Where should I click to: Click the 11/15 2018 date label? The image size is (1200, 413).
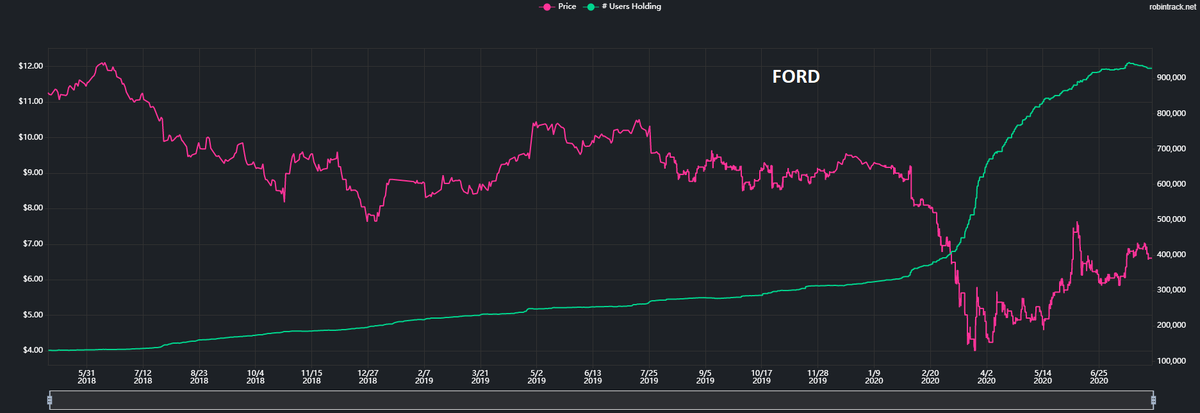click(312, 376)
